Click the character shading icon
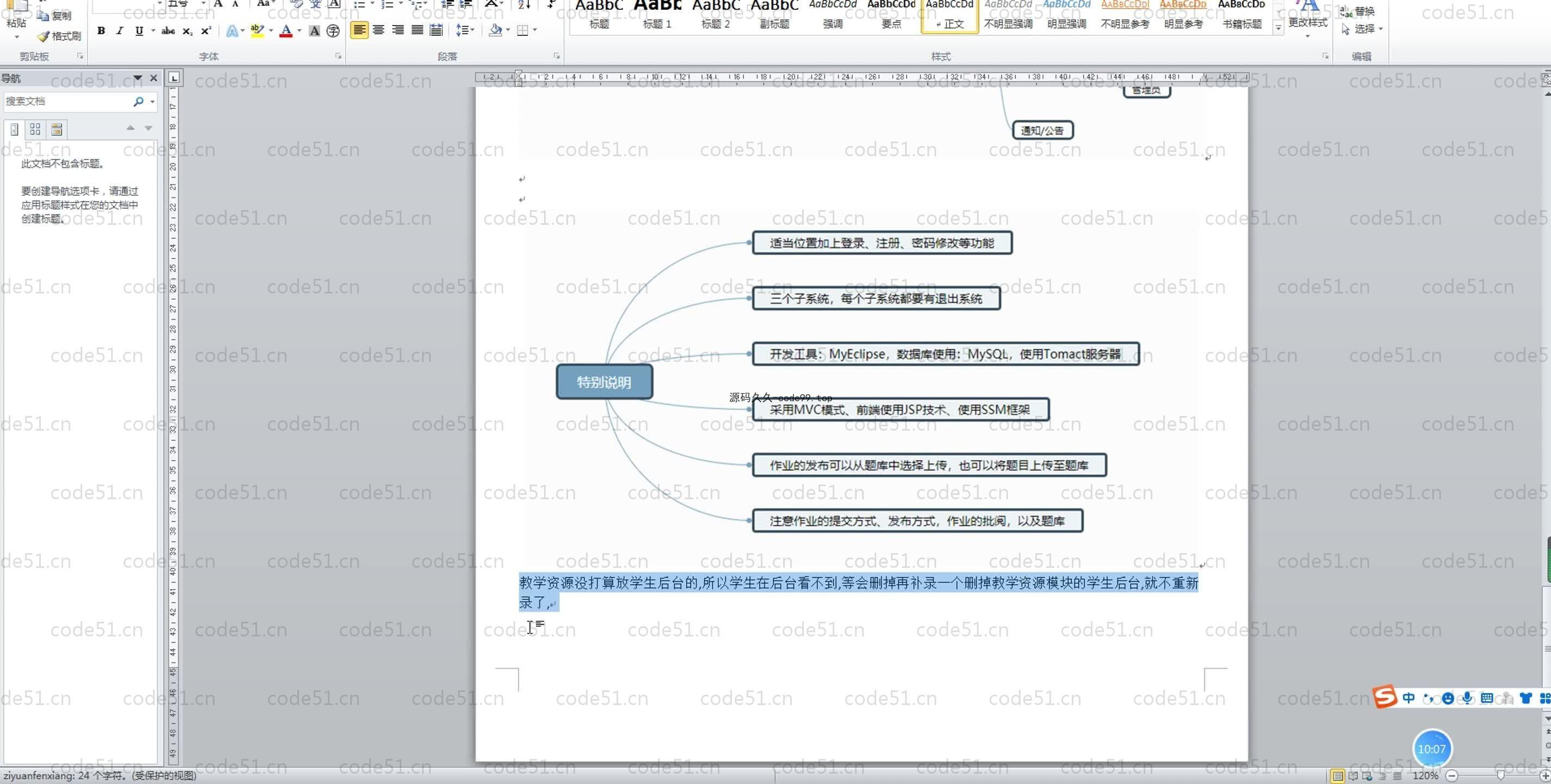This screenshot has width=1551, height=784. pyautogui.click(x=314, y=30)
